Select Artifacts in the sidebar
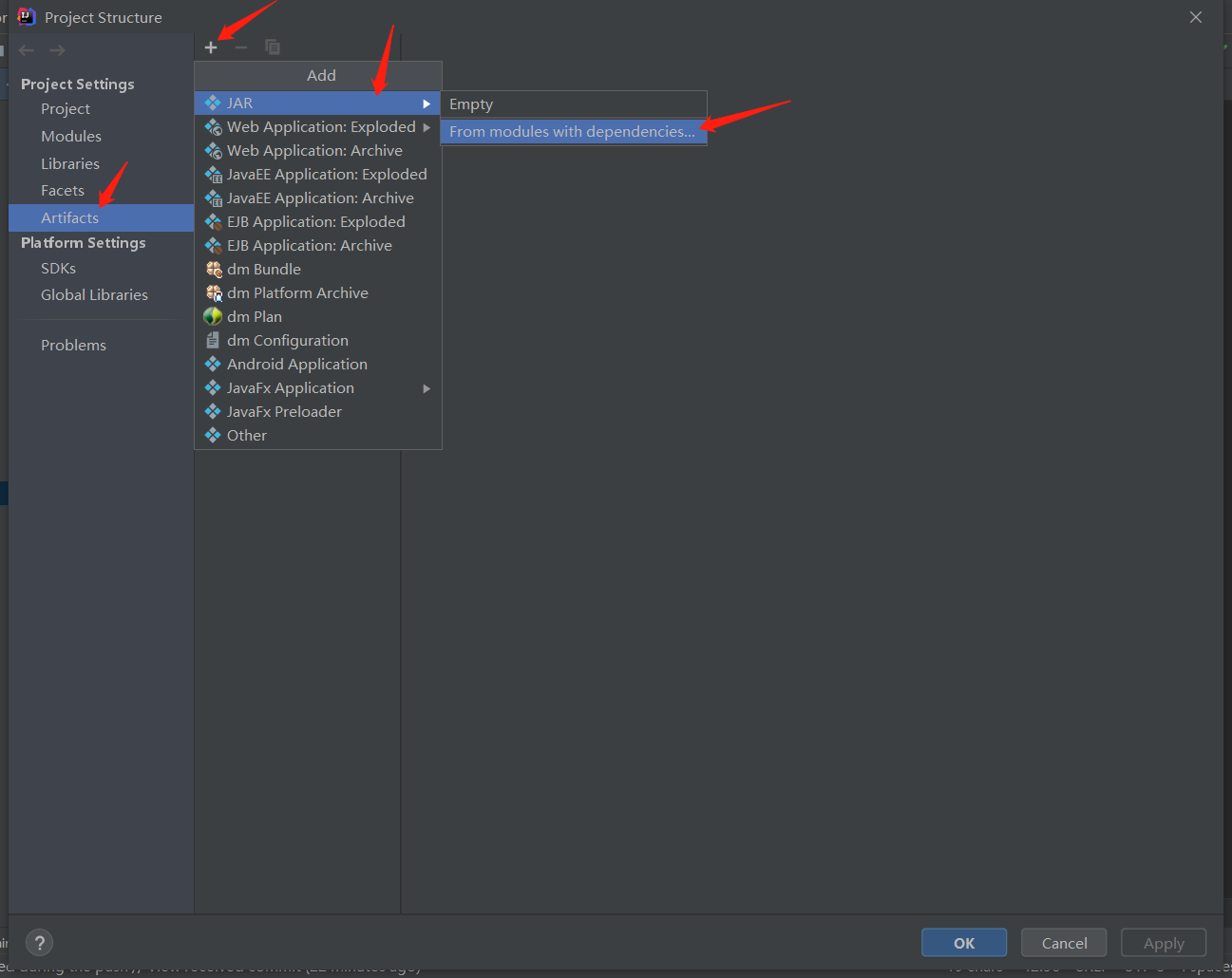 (101, 218)
